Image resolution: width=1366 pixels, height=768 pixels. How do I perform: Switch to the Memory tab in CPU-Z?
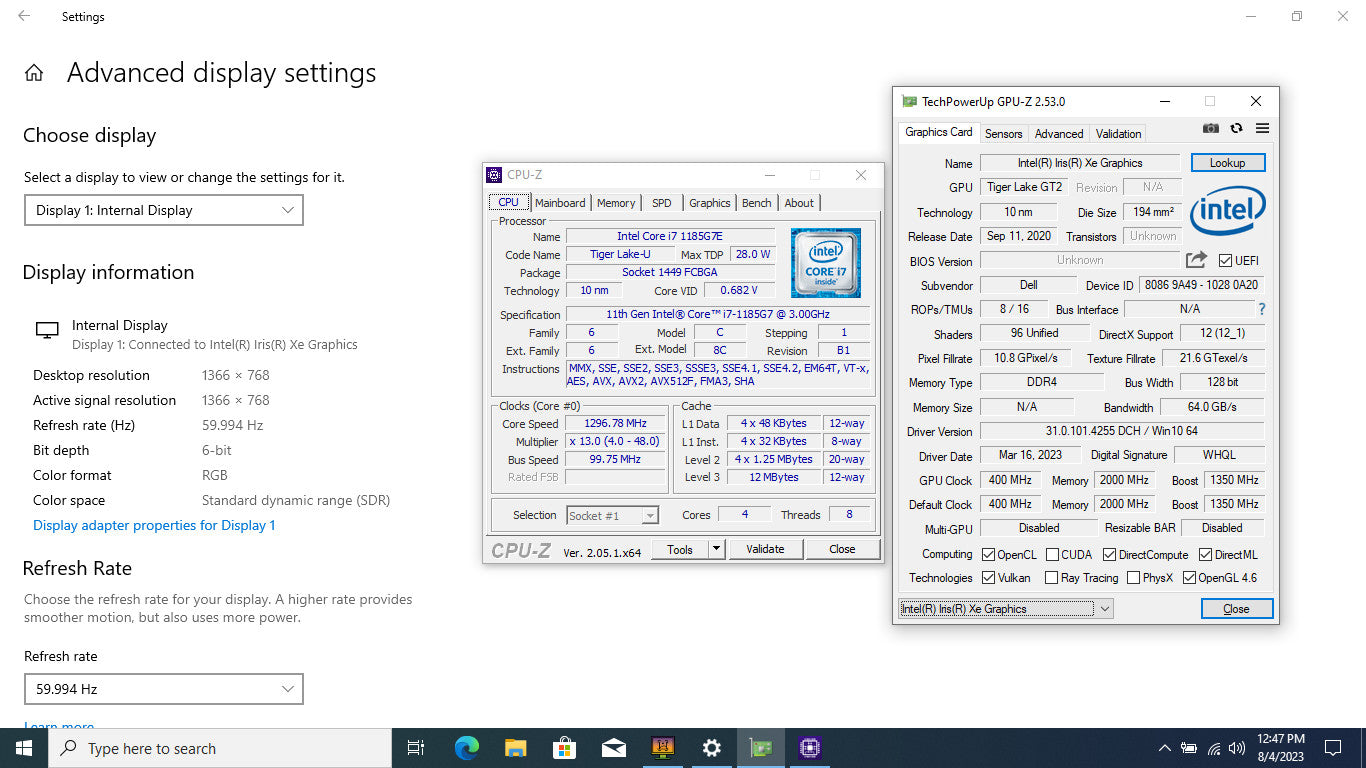click(616, 202)
